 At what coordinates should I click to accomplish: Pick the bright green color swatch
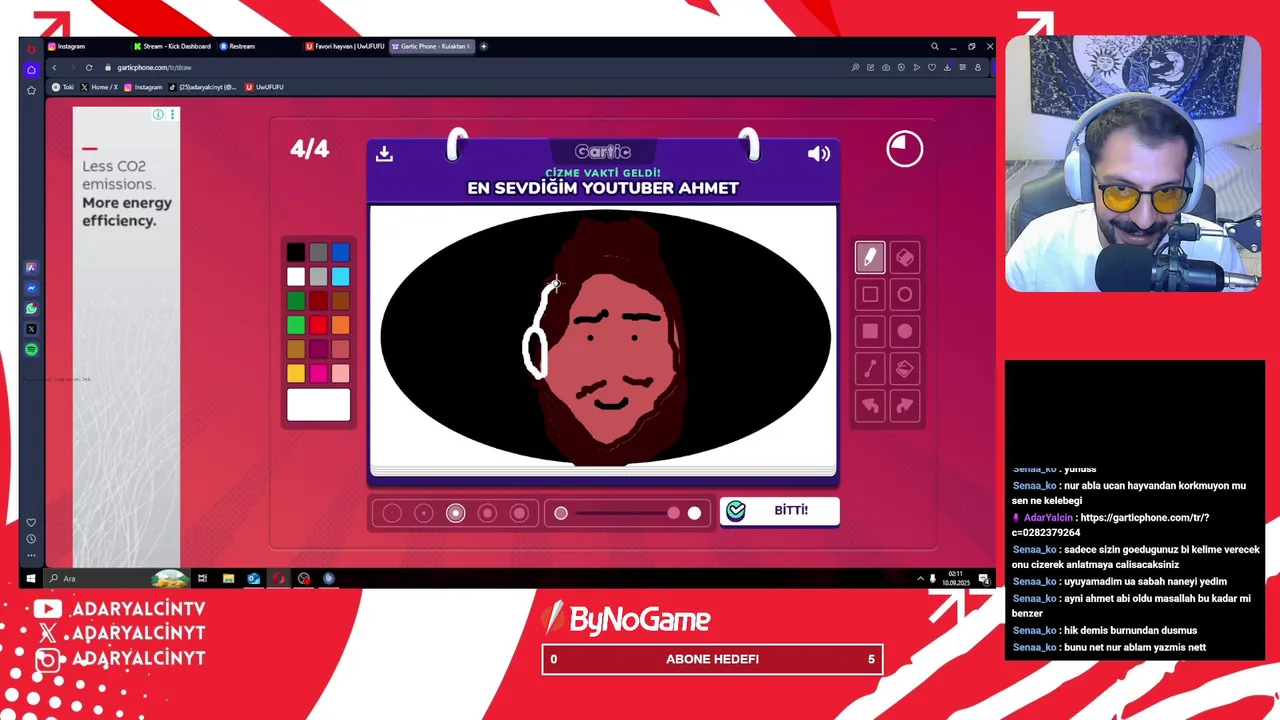[x=296, y=325]
